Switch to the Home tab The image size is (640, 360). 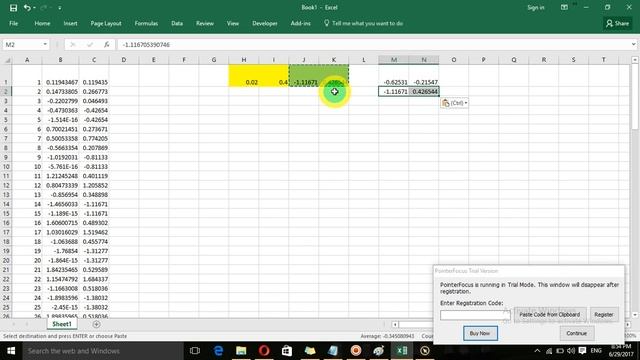42,23
